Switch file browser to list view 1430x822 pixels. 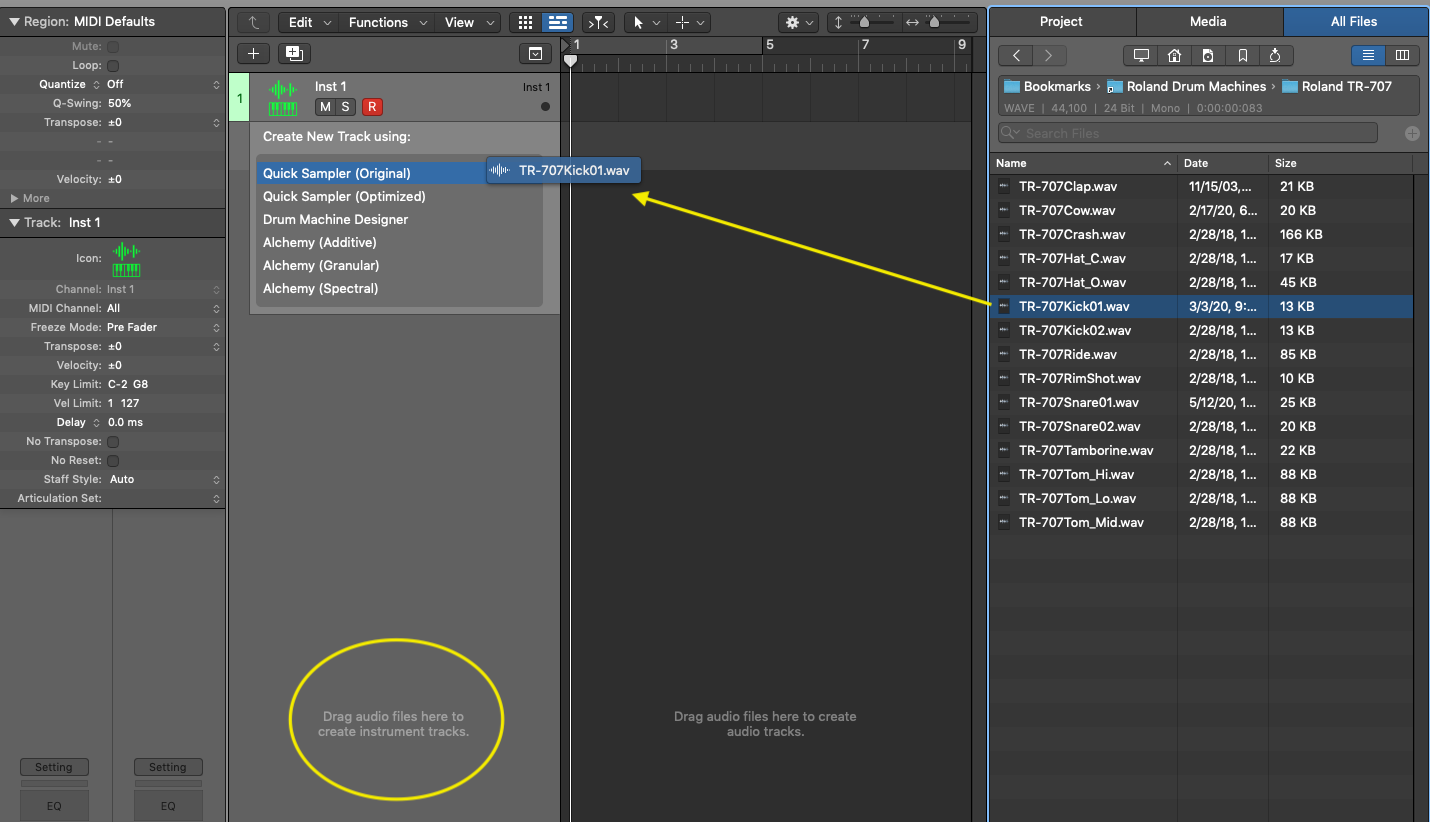(1368, 56)
